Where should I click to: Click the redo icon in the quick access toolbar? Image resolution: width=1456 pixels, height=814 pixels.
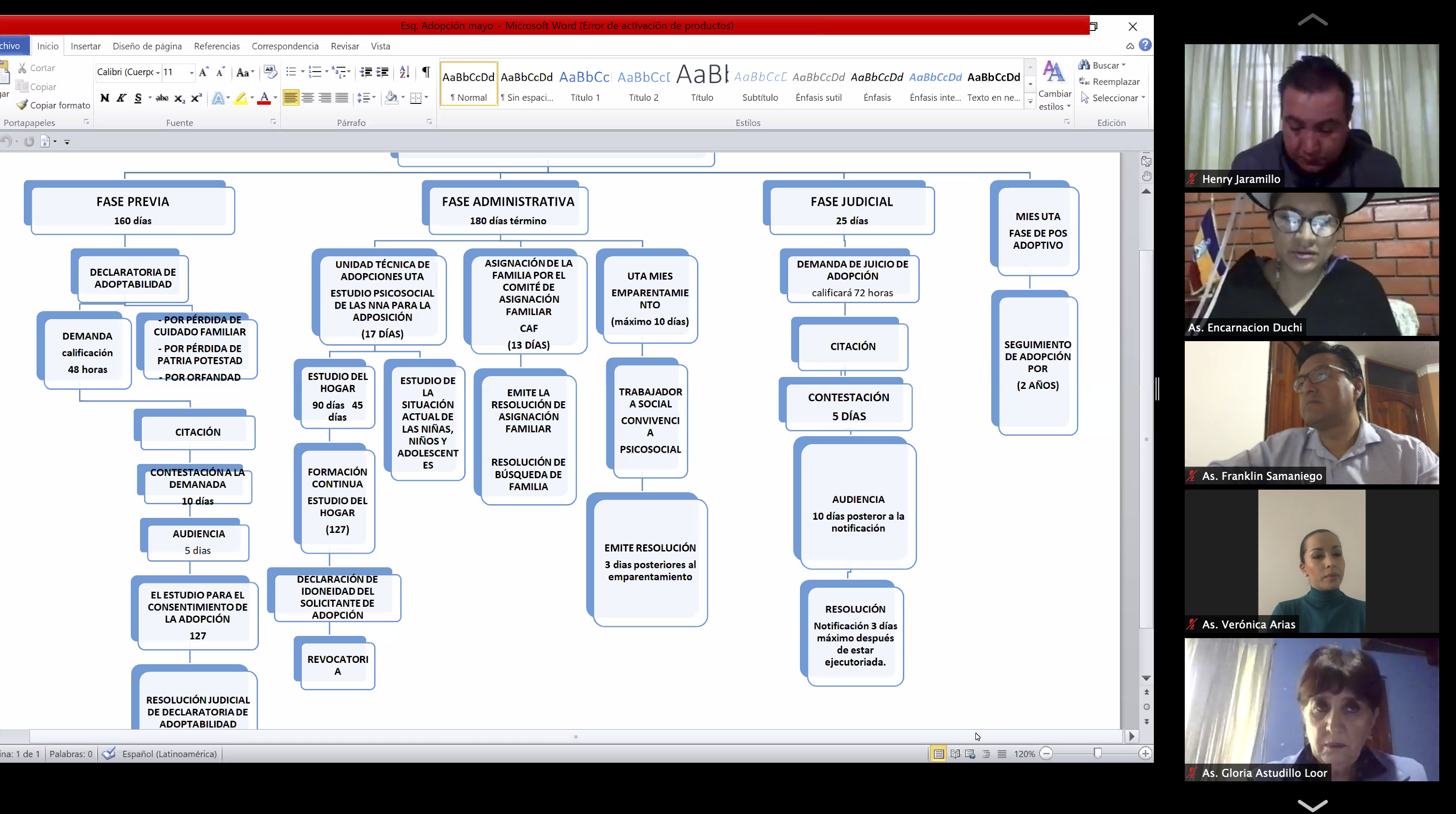(29, 142)
